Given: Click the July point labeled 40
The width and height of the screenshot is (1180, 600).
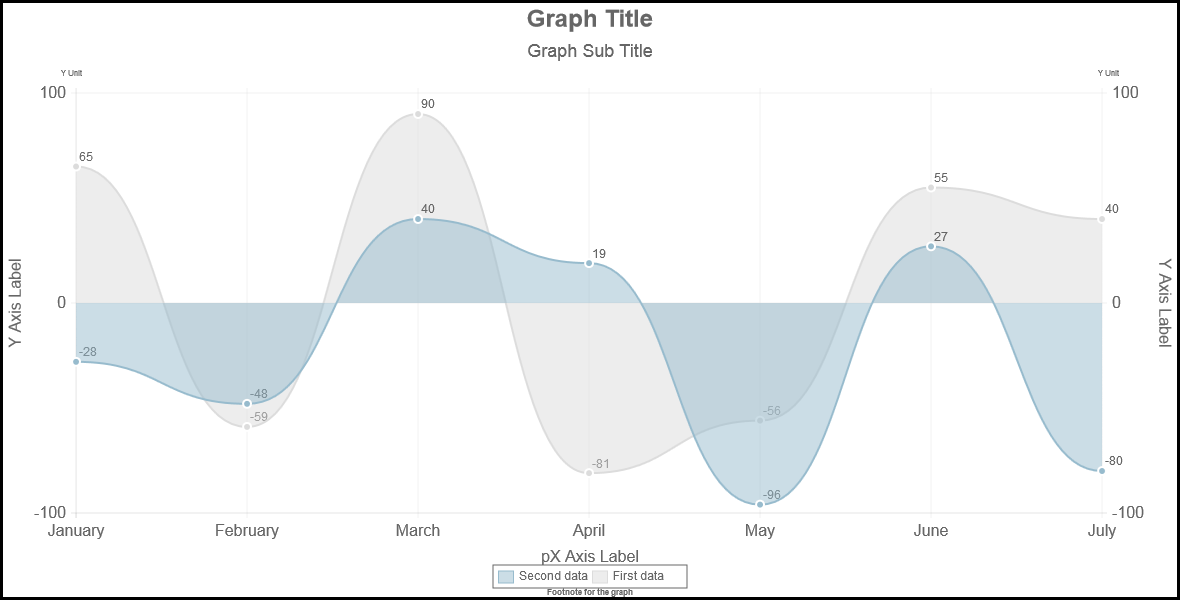Looking at the screenshot, I should click(1102, 219).
